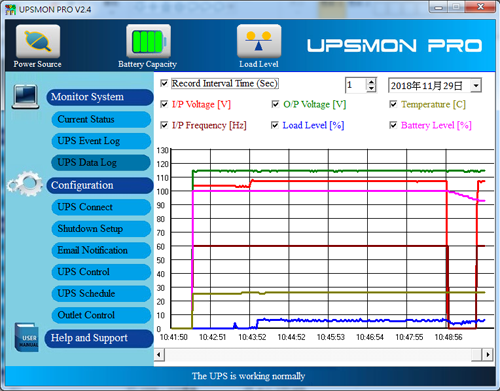
Task: Click the Monitor System laptop icon
Action: point(25,97)
